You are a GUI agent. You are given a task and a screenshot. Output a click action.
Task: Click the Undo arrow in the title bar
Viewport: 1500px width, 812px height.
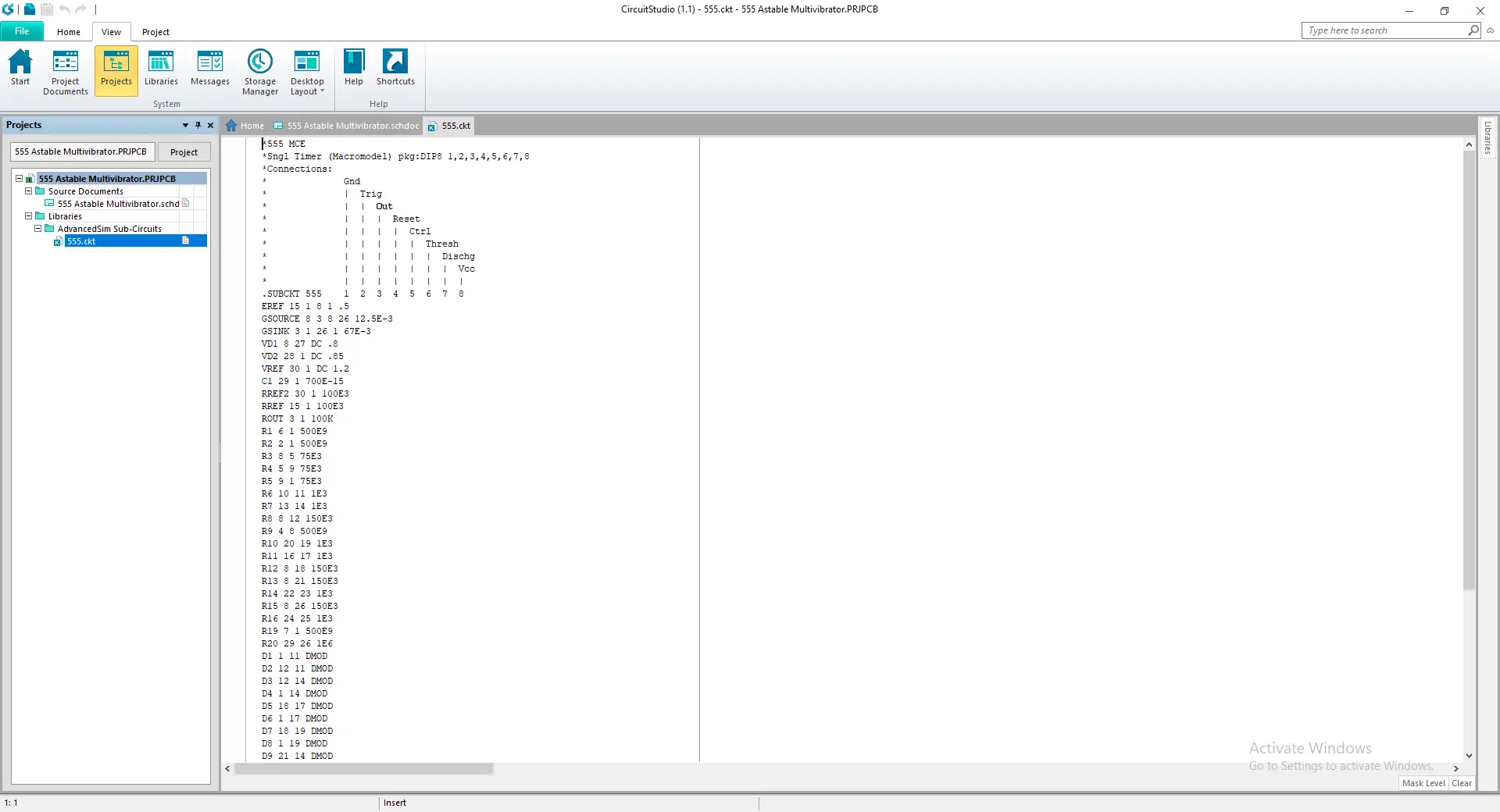pos(64,9)
